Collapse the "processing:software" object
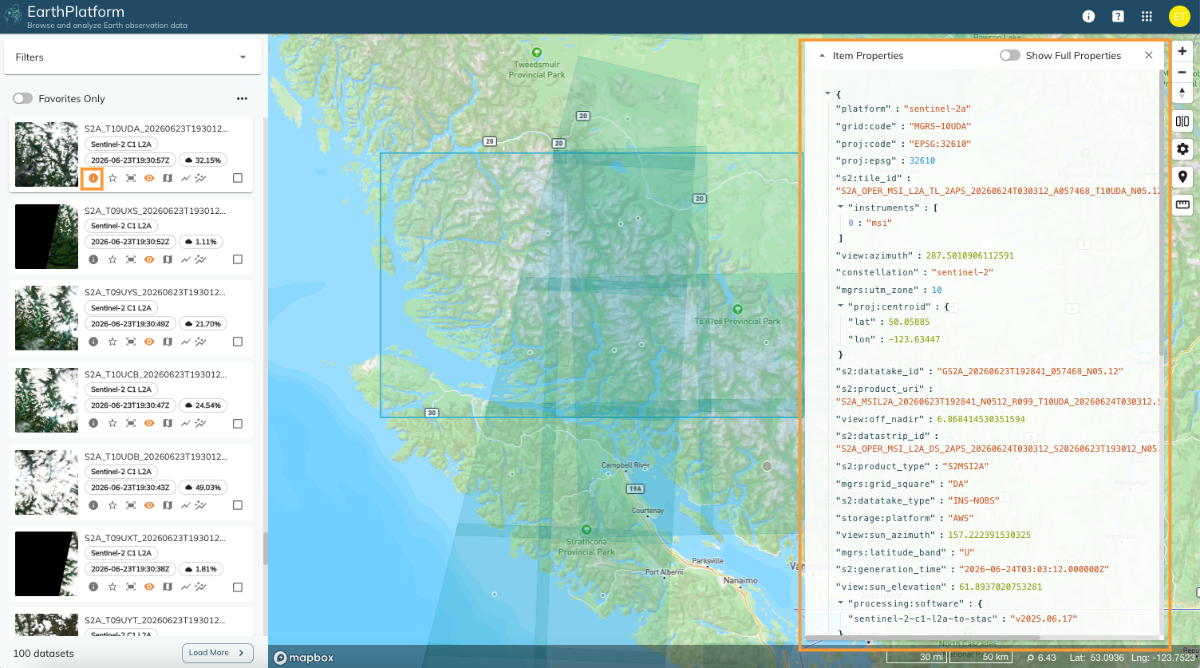The width and height of the screenshot is (1200, 668). coord(841,603)
